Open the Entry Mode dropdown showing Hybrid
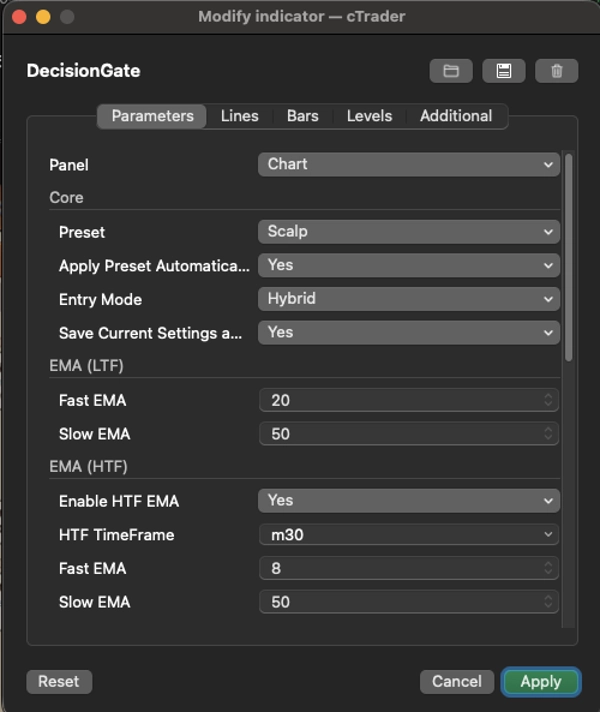 point(409,299)
